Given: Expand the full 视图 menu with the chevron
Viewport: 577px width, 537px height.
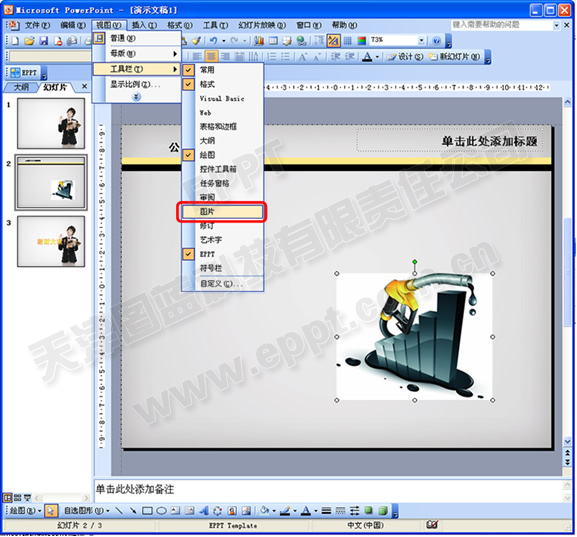Looking at the screenshot, I should pyautogui.click(x=136, y=97).
